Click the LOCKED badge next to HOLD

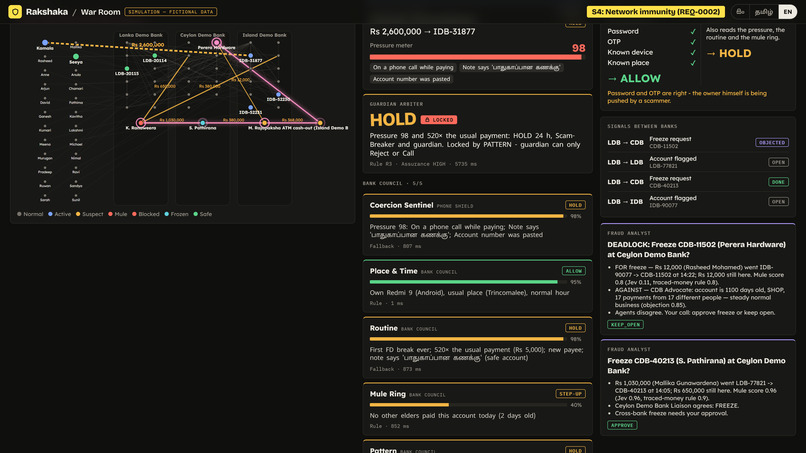(x=438, y=120)
